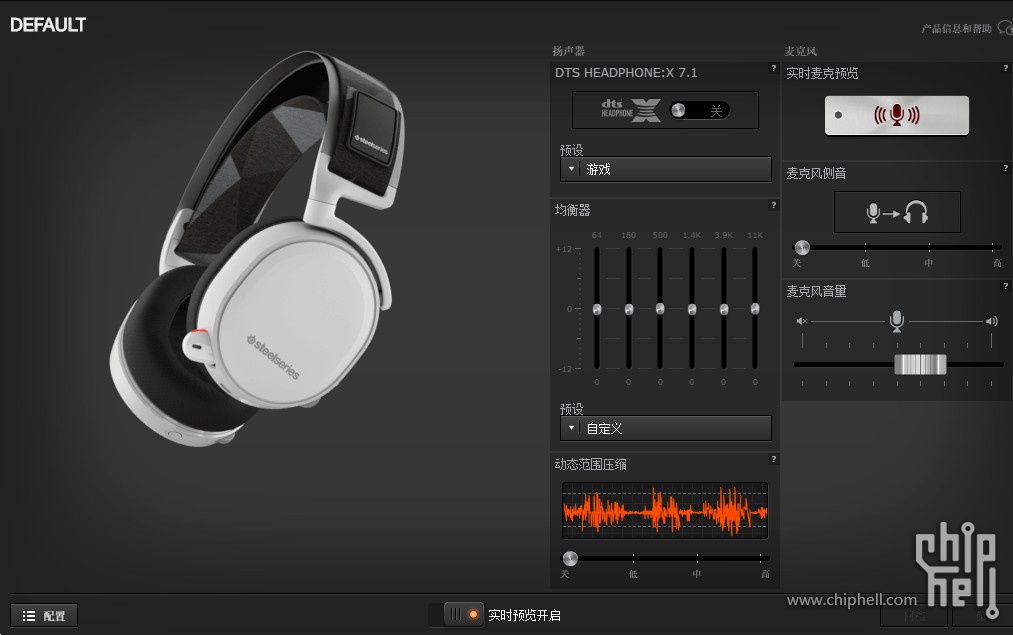This screenshot has height=635, width=1013.
Task: Click the microphone sidetone slider knob
Action: [802, 247]
